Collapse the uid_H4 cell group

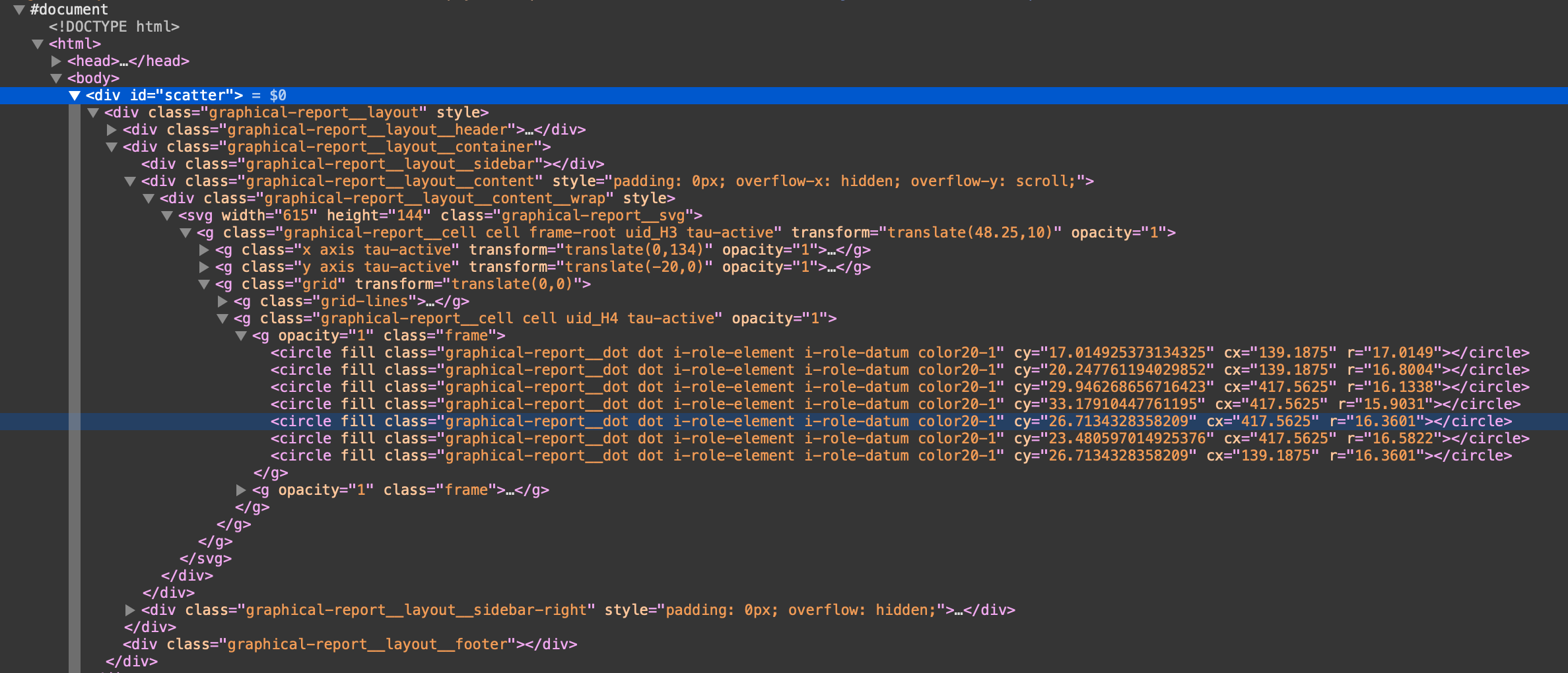222,318
